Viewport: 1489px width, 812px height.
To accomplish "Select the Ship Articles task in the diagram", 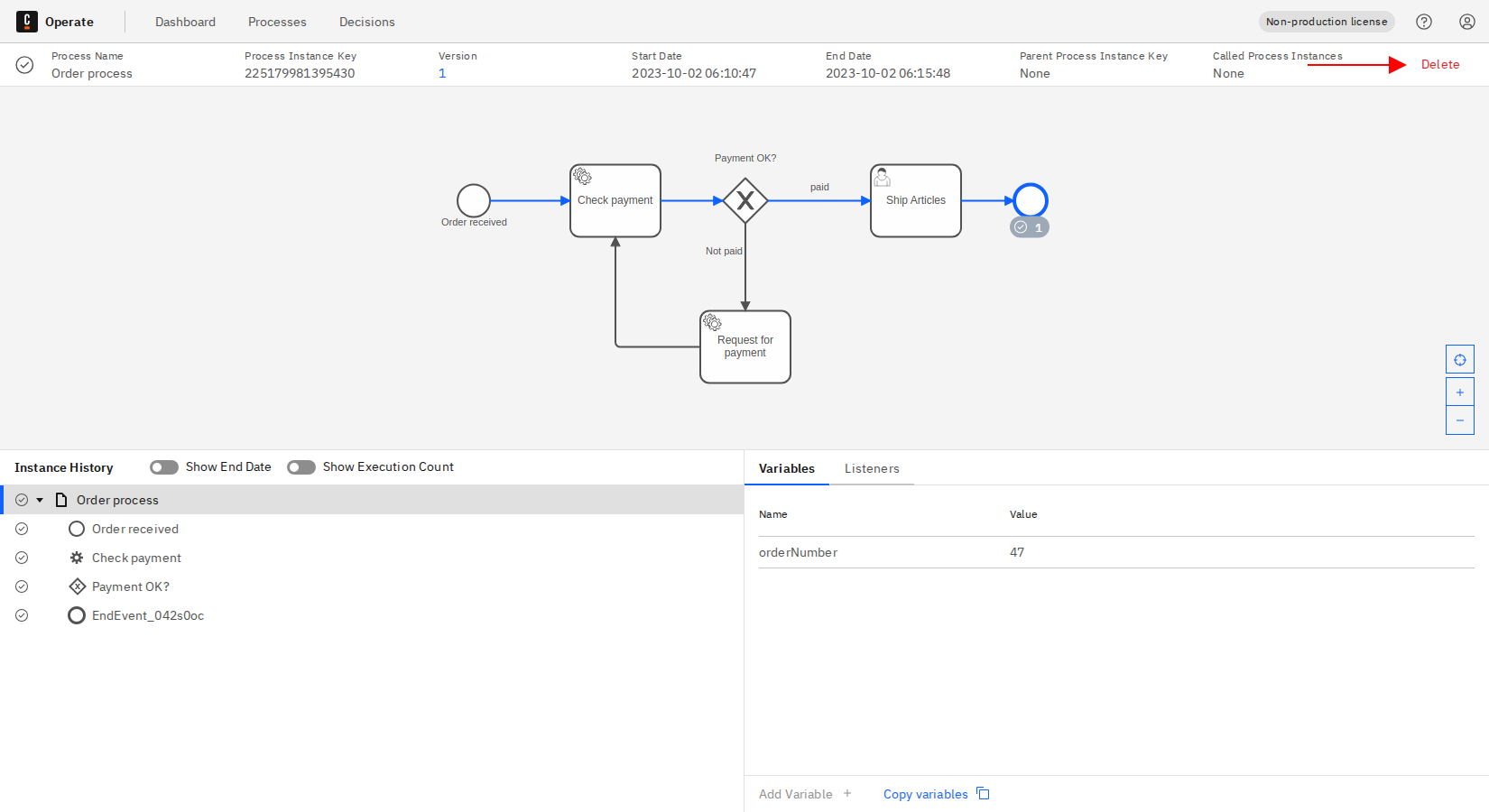I will click(915, 200).
